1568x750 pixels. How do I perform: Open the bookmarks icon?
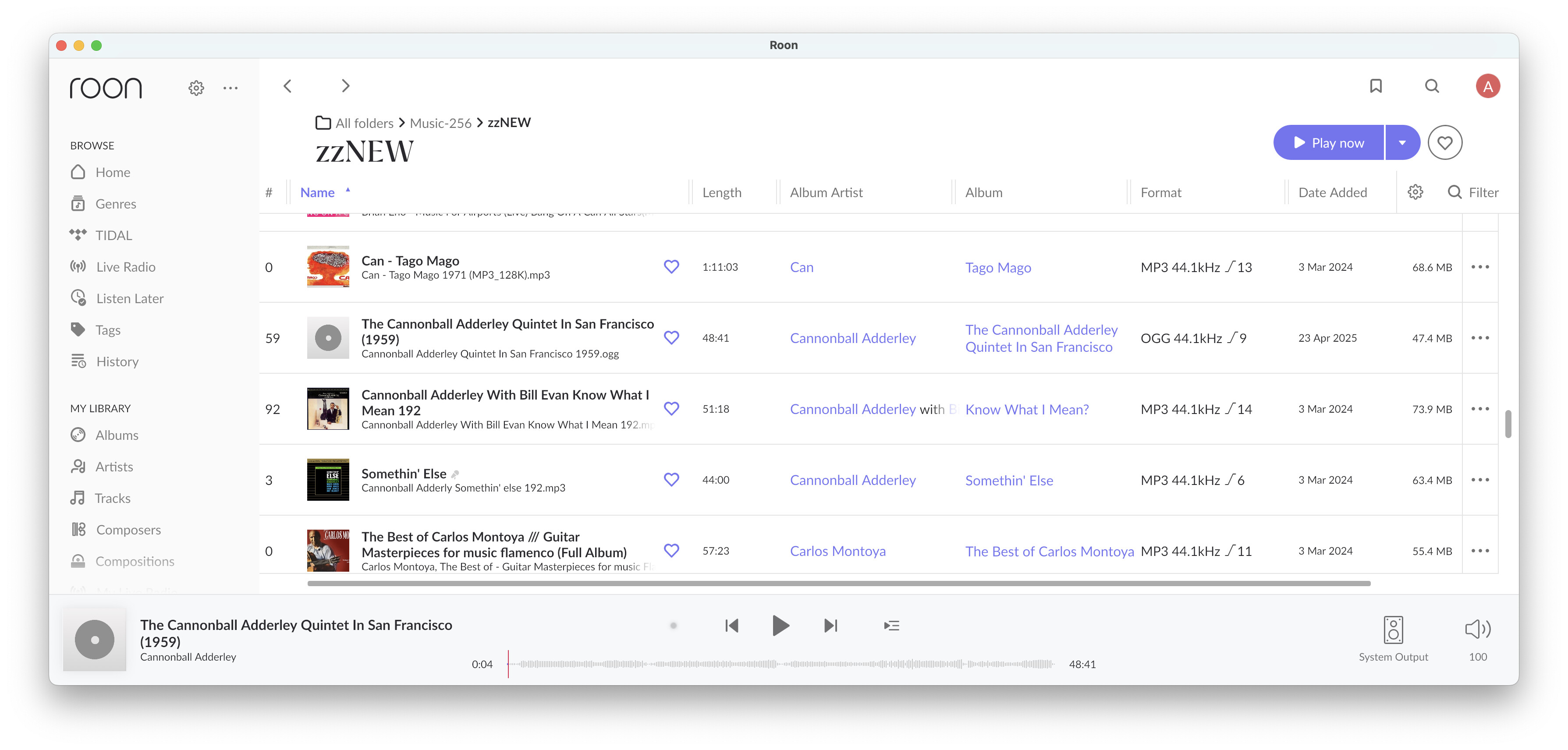pyautogui.click(x=1376, y=86)
